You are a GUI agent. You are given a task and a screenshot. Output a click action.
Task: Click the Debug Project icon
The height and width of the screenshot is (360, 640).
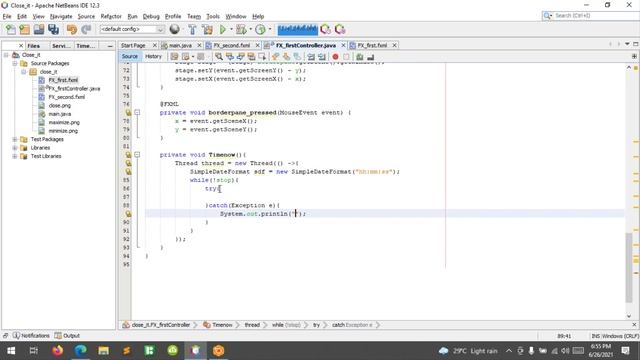coord(241,29)
